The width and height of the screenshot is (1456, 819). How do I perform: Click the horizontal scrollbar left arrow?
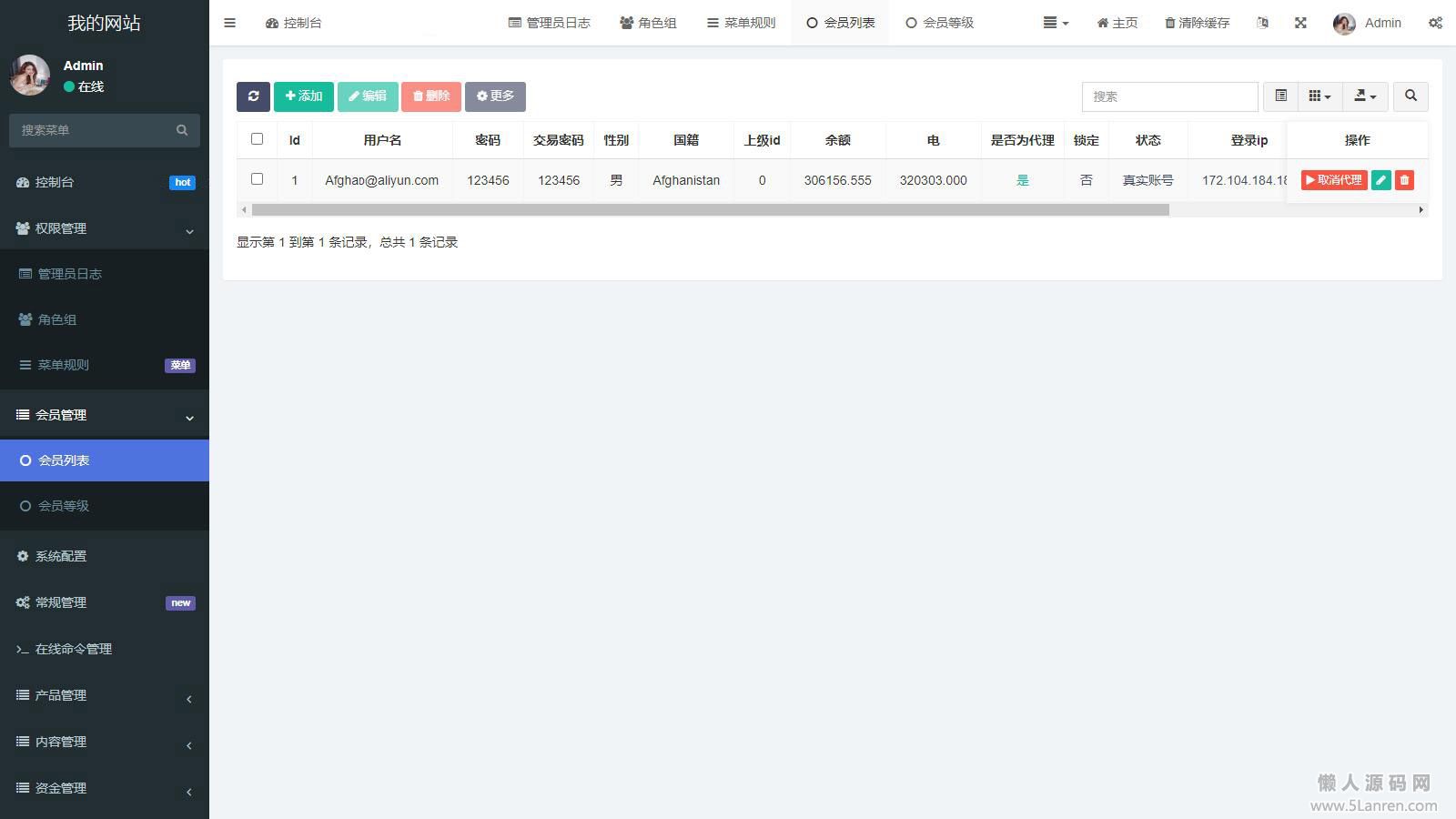point(243,210)
